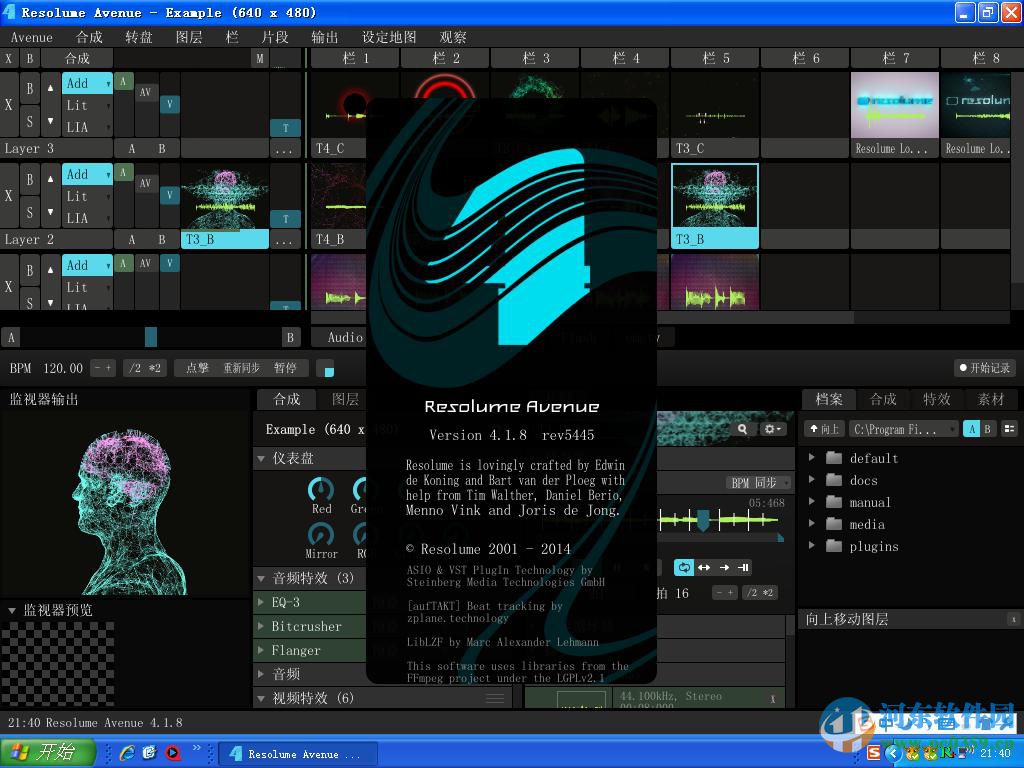Select the T3_B clip thumbnail

point(714,205)
